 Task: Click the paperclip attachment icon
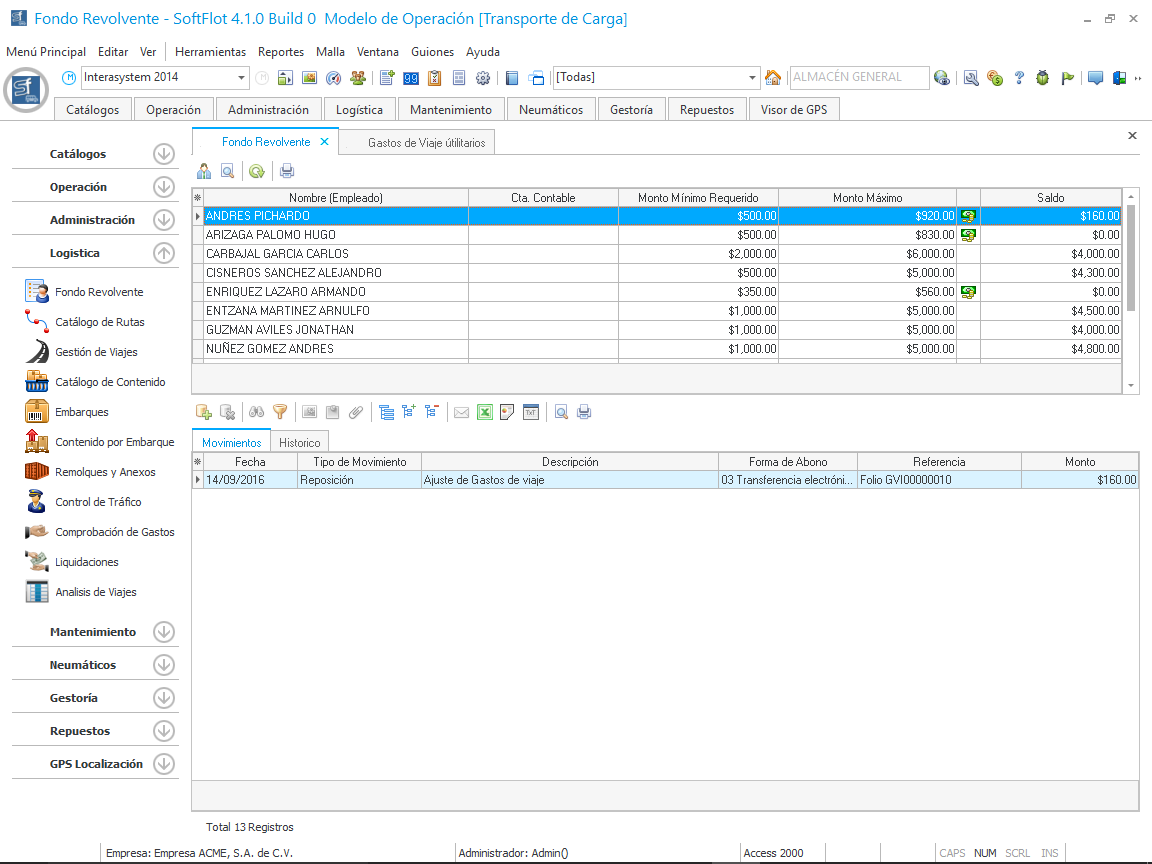coord(356,411)
